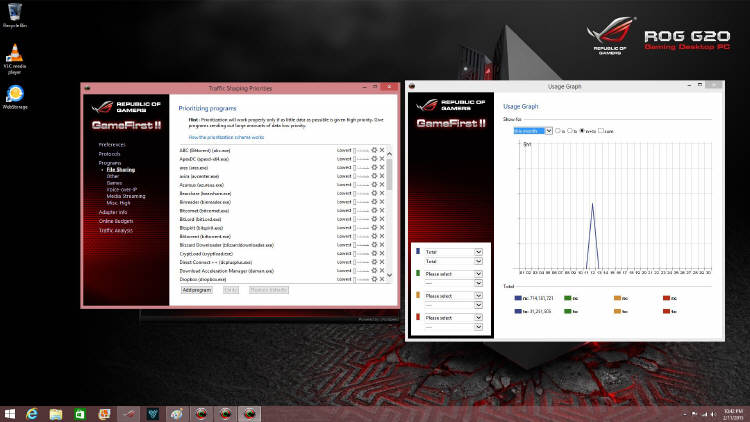Open the dash dropdown below green marker's selector
The image size is (750, 422).
pos(453,283)
